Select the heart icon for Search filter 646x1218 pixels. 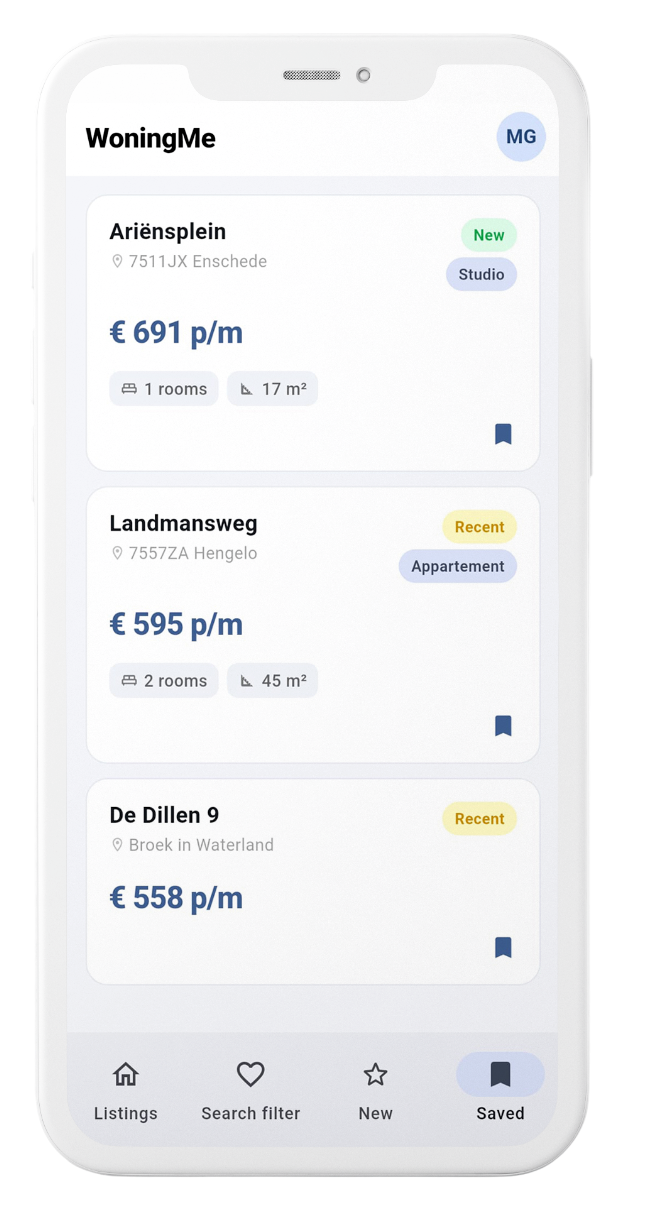pyautogui.click(x=250, y=1074)
